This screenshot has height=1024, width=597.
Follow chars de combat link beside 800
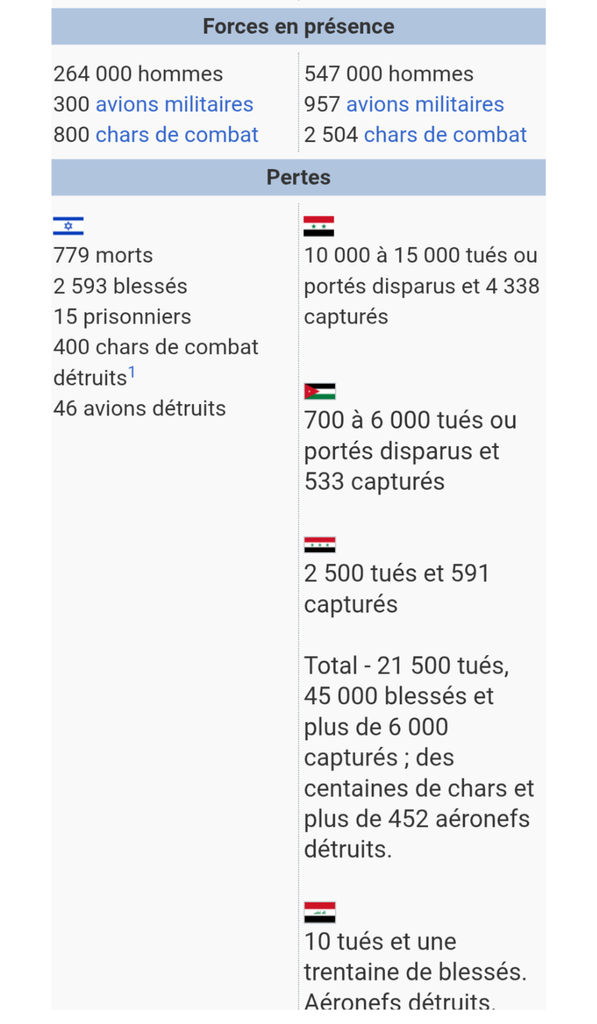(x=177, y=135)
